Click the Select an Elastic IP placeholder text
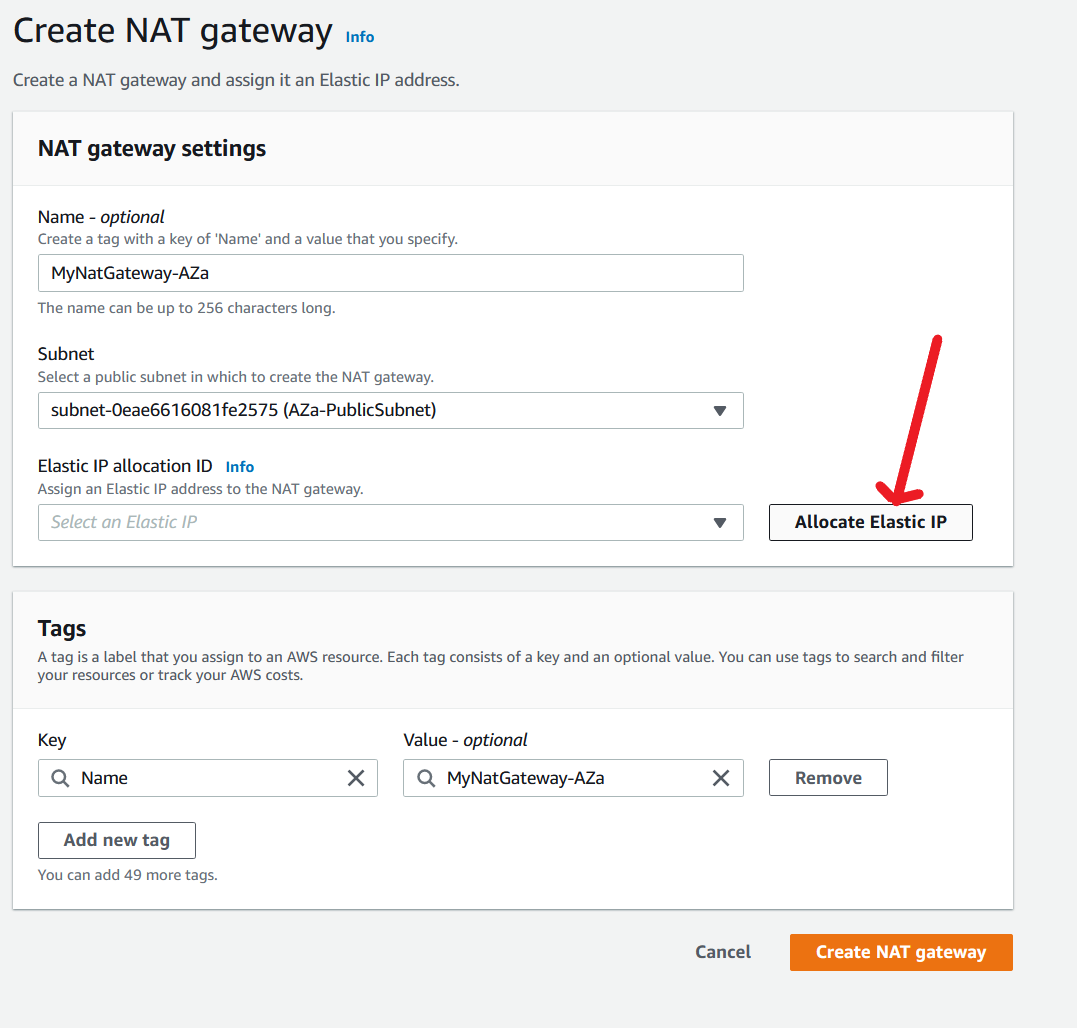The width and height of the screenshot is (1077, 1028). [124, 523]
